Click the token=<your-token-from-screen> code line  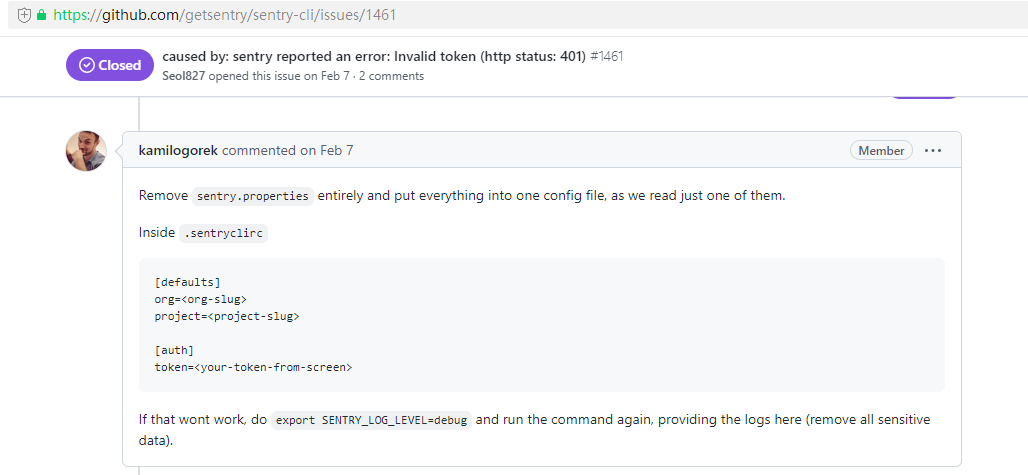click(253, 367)
